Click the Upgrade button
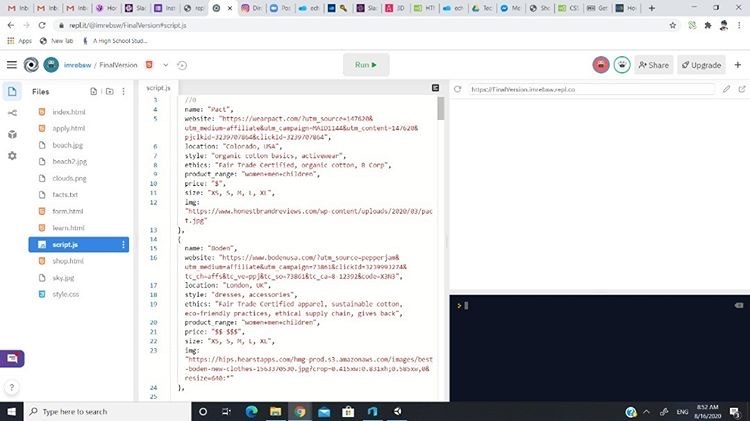The width and height of the screenshot is (750, 421). tap(701, 65)
